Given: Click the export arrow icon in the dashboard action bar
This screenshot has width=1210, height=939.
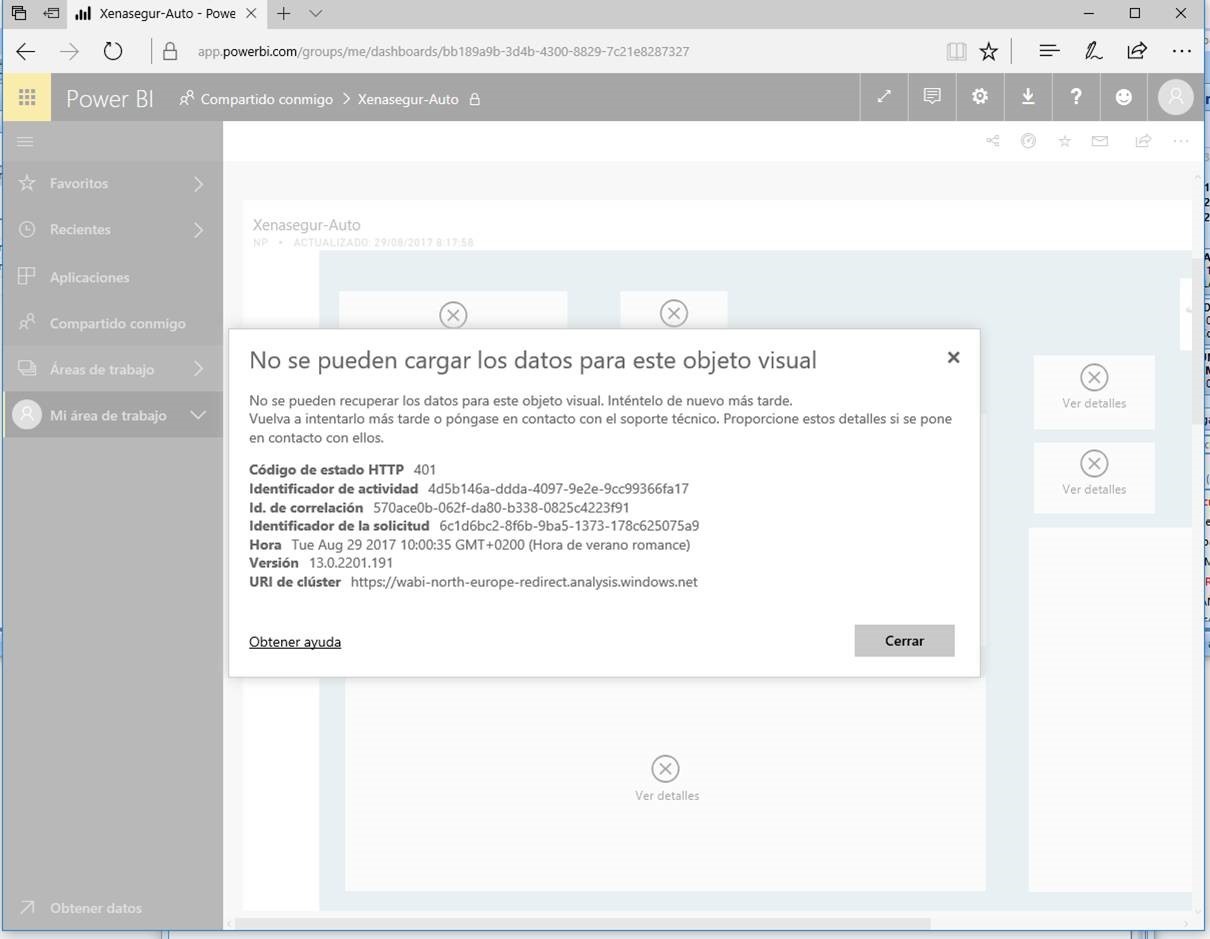Looking at the screenshot, I should (x=1143, y=141).
